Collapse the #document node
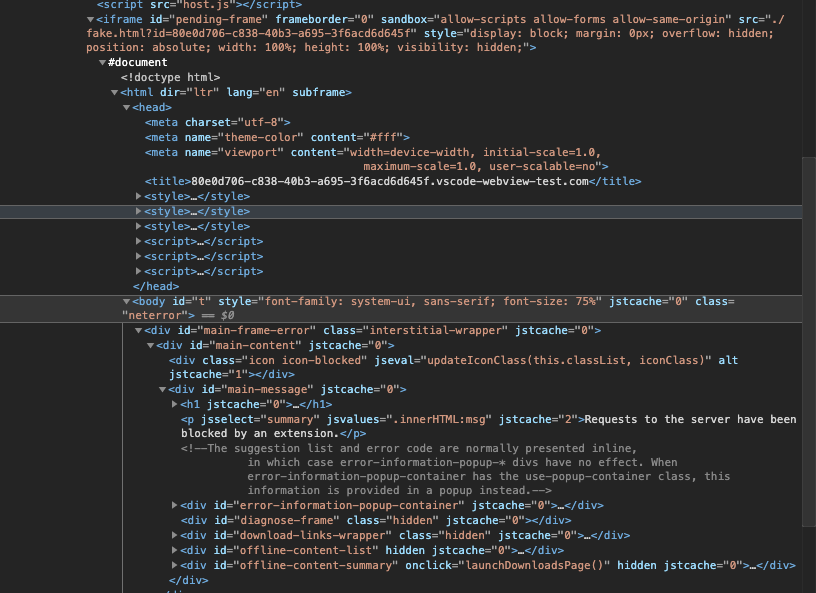This screenshot has width=816, height=593. (x=102, y=62)
